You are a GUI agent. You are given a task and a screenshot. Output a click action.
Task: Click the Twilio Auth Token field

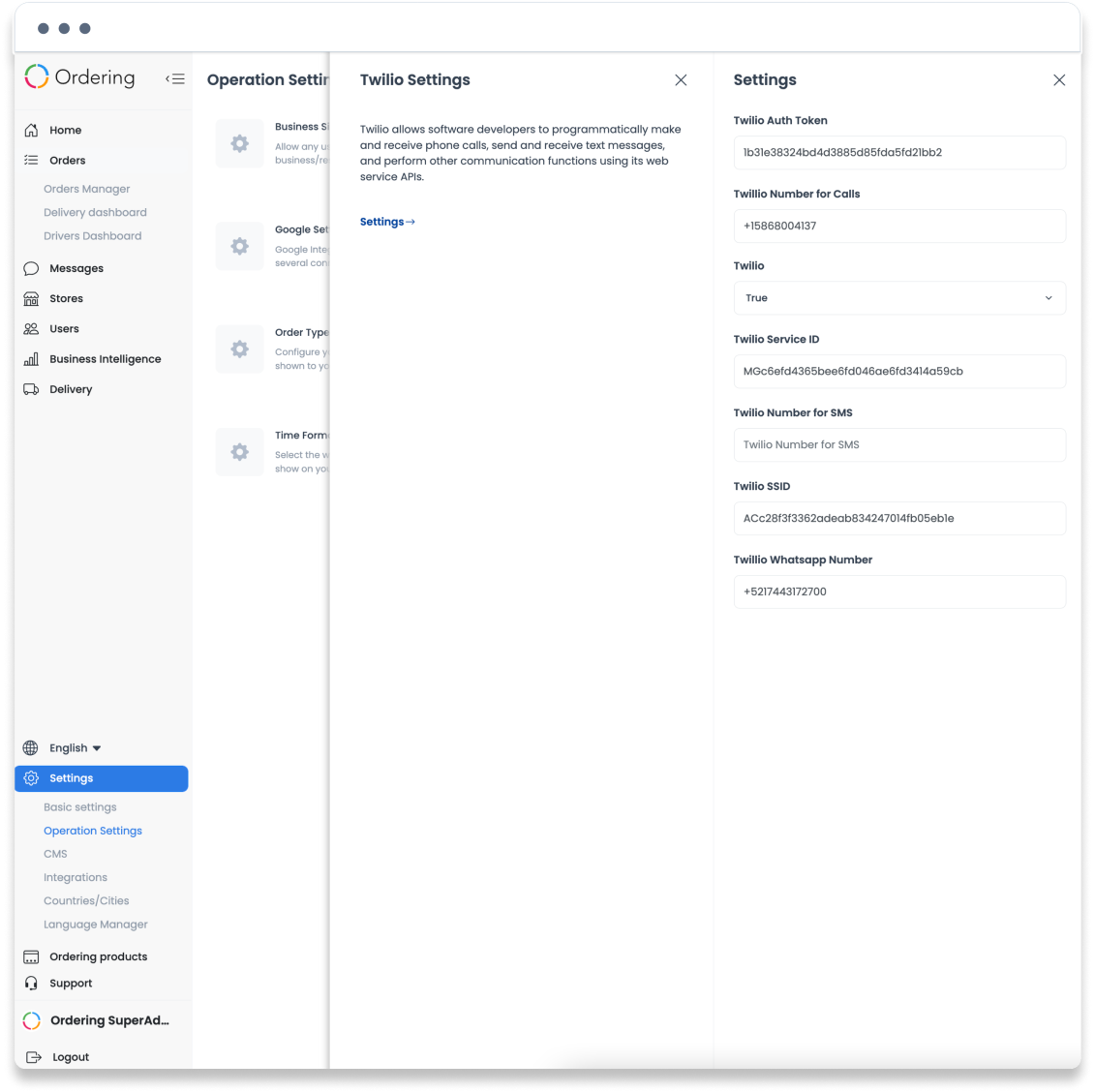click(x=899, y=153)
